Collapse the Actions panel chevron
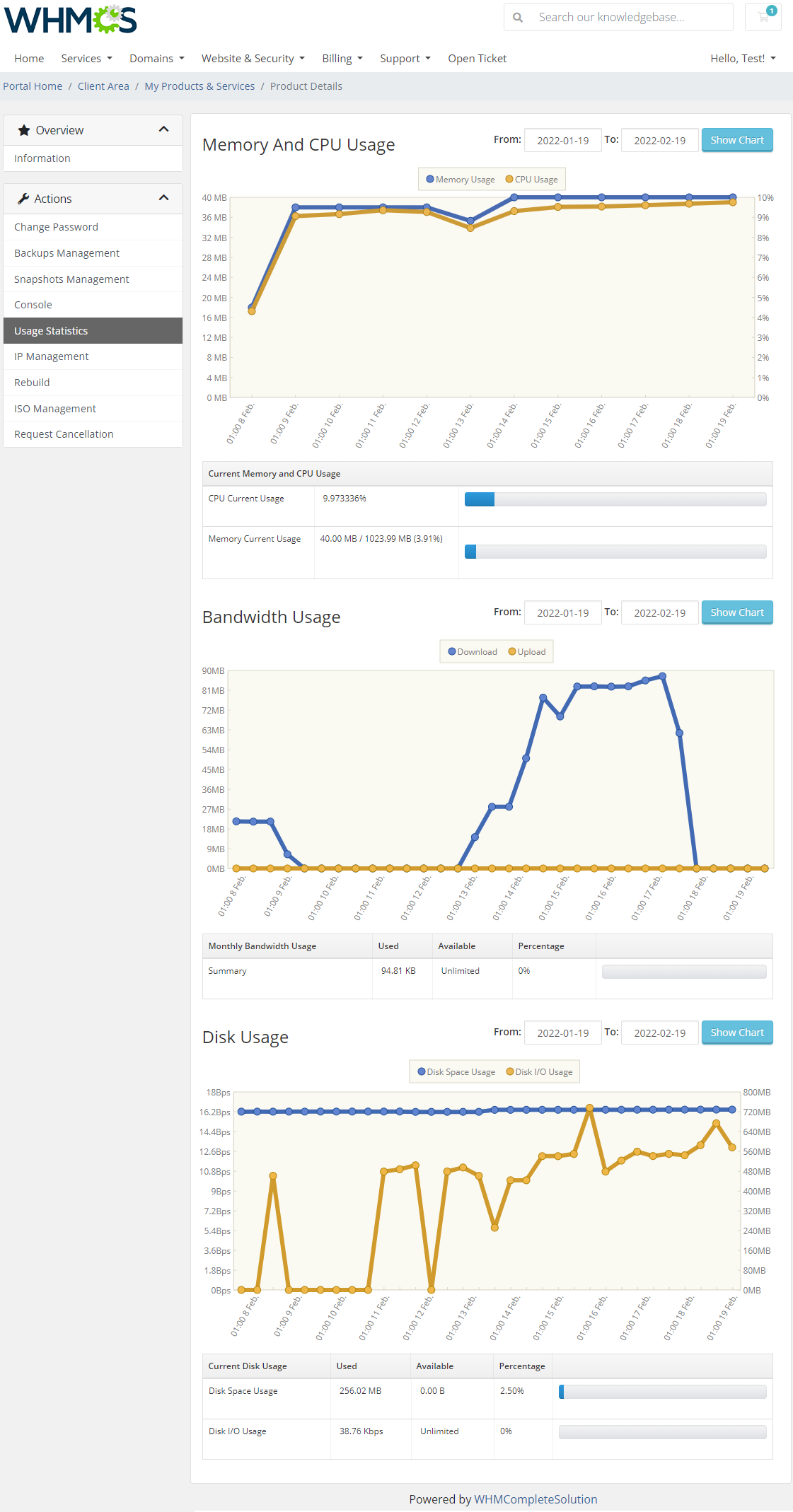This screenshot has height=1512, width=793. pos(164,198)
